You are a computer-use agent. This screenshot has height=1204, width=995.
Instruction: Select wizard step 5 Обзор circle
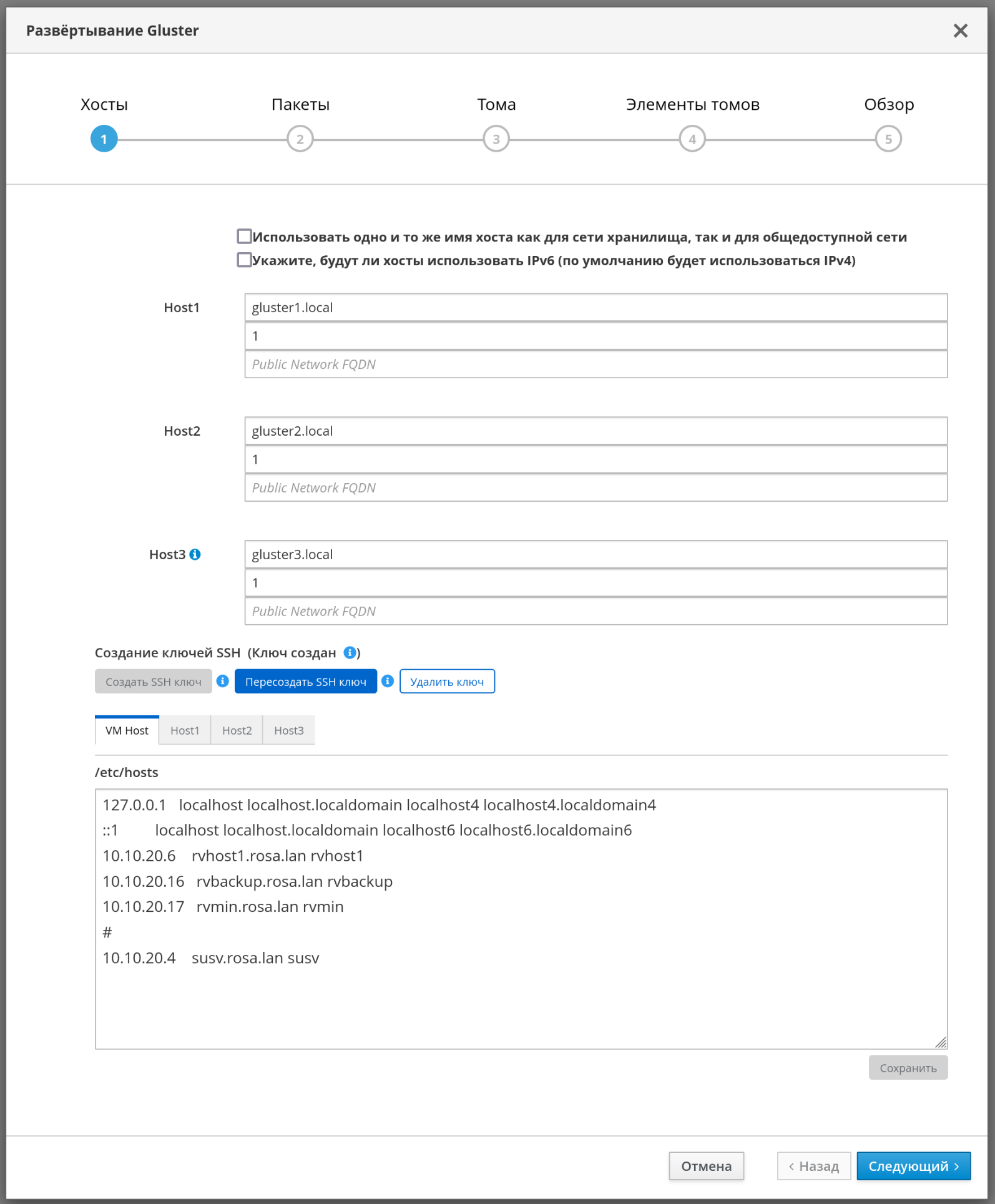888,139
